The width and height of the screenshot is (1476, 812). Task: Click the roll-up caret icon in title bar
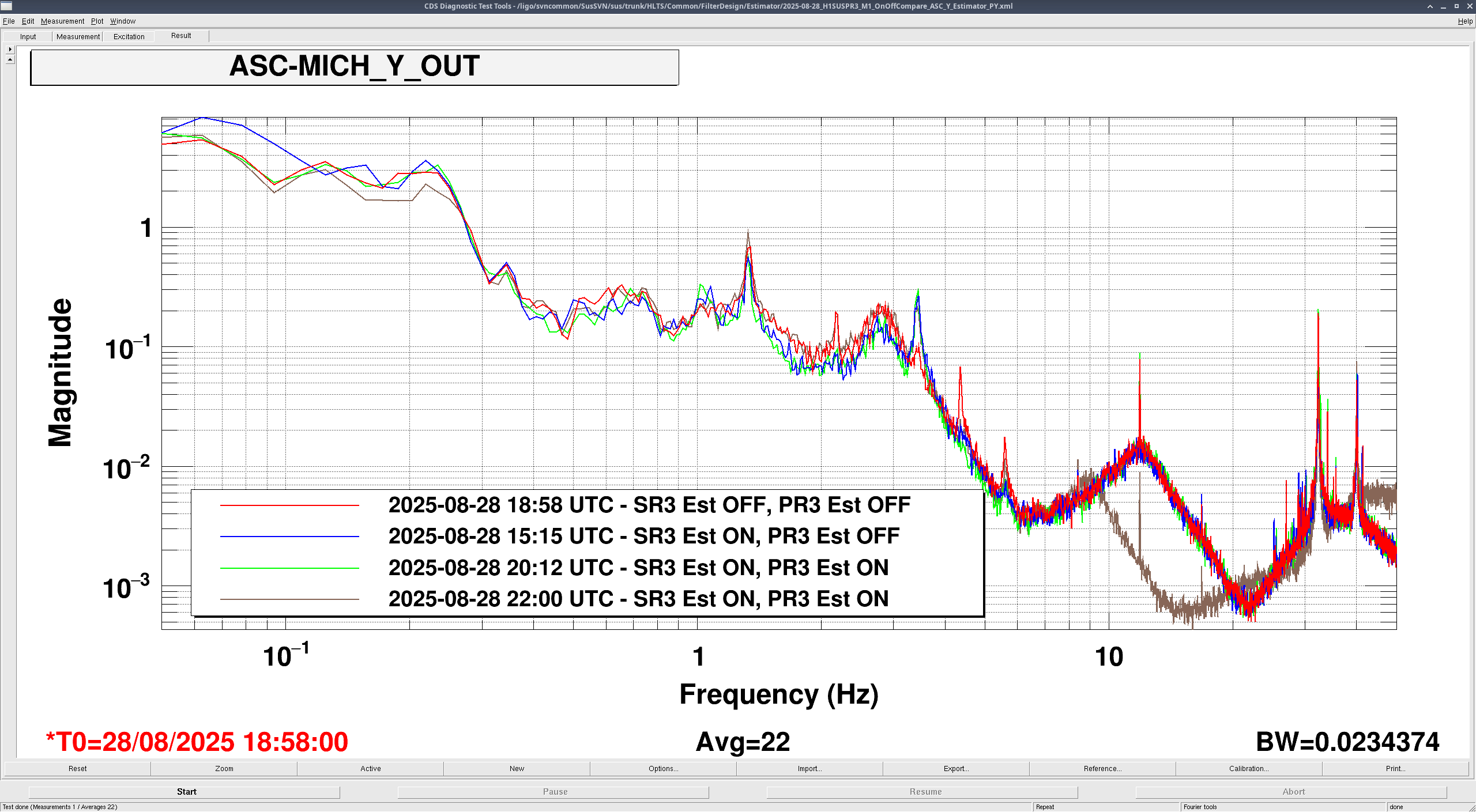tap(1430, 6)
